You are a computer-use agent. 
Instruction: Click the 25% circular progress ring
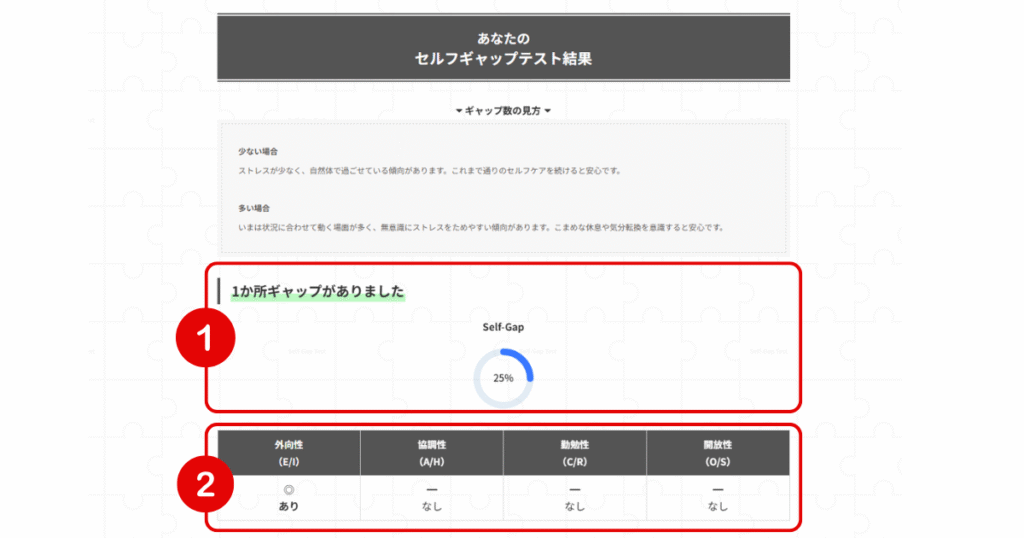point(503,378)
